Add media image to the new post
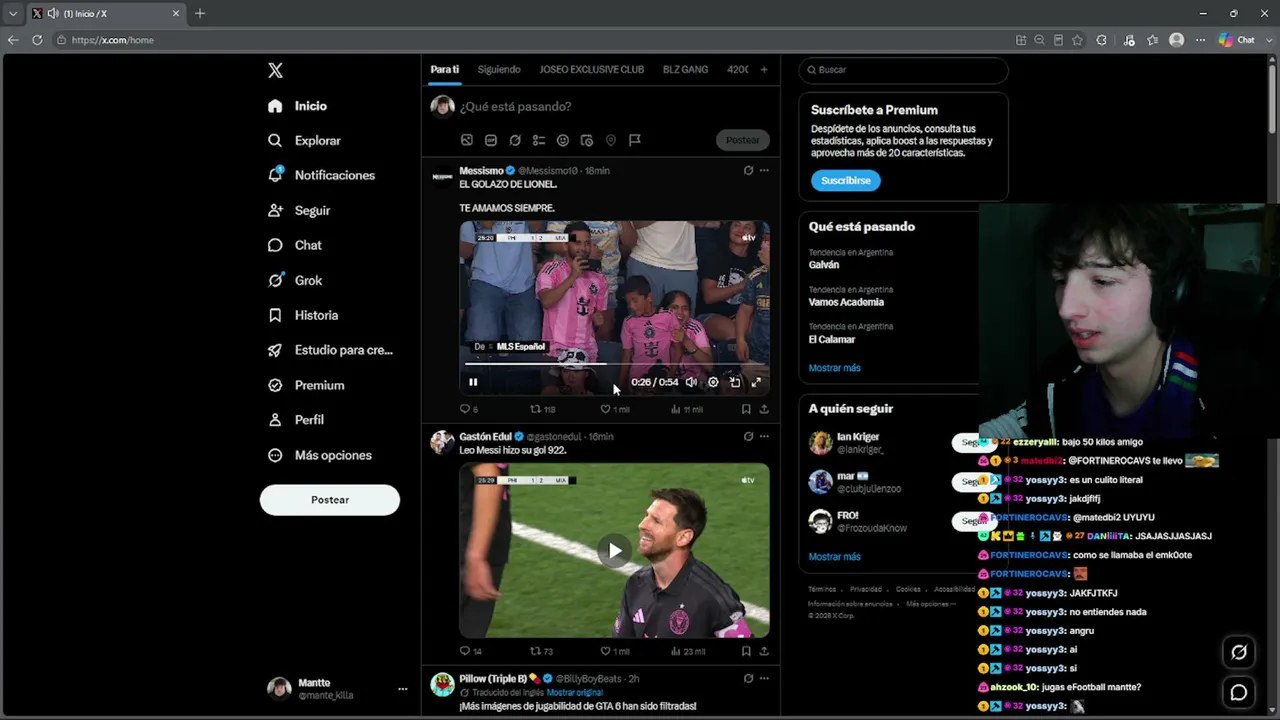The width and height of the screenshot is (1280, 720). (x=467, y=141)
